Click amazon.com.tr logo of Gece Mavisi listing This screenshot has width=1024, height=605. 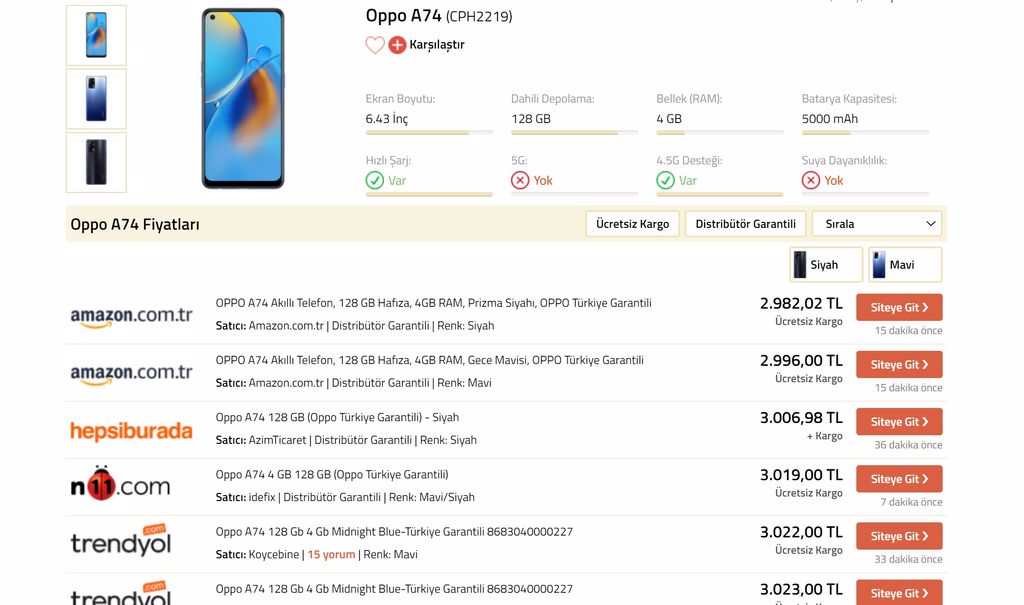pyautogui.click(x=131, y=373)
